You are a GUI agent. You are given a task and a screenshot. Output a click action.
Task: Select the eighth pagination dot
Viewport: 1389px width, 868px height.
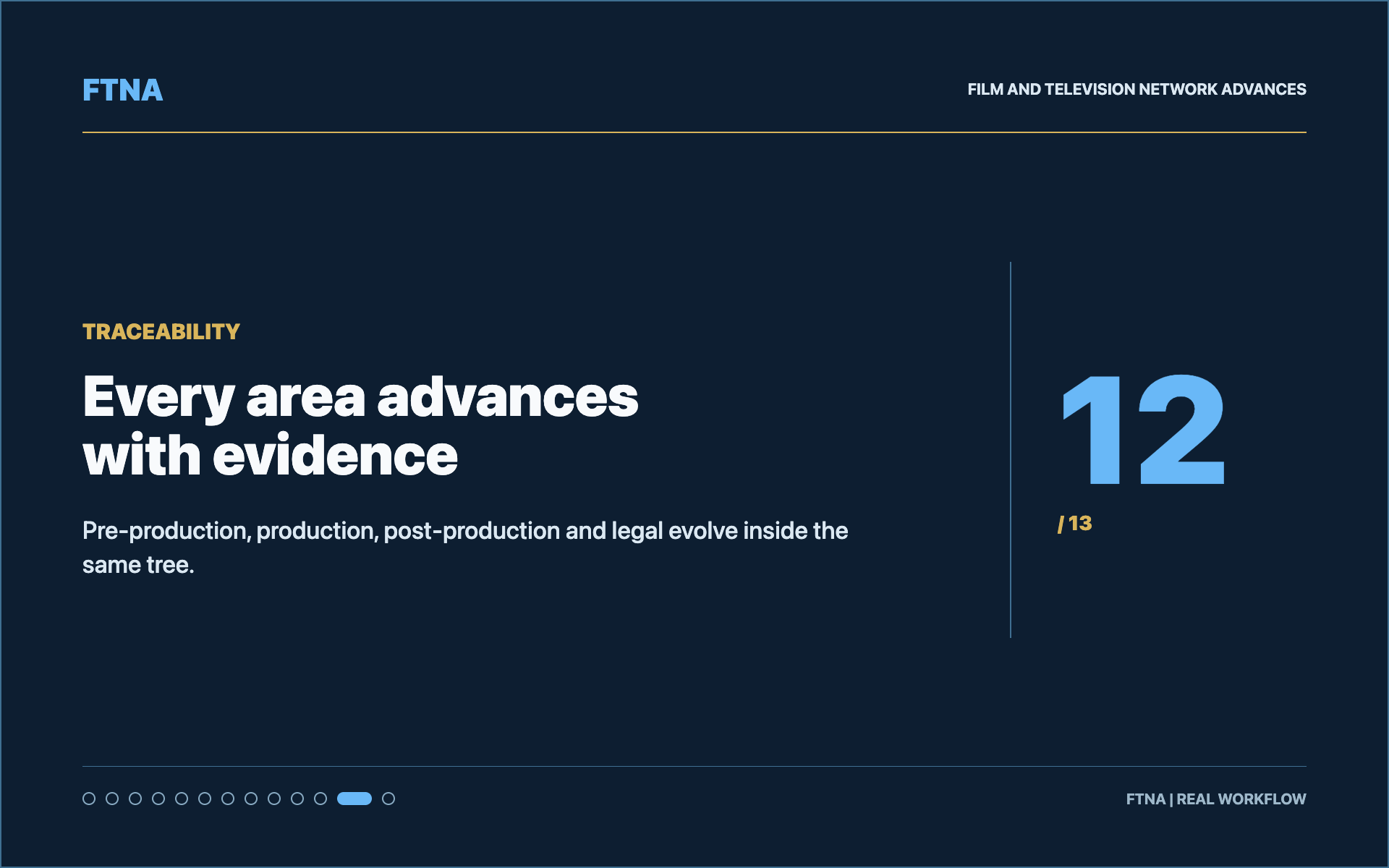(x=251, y=799)
